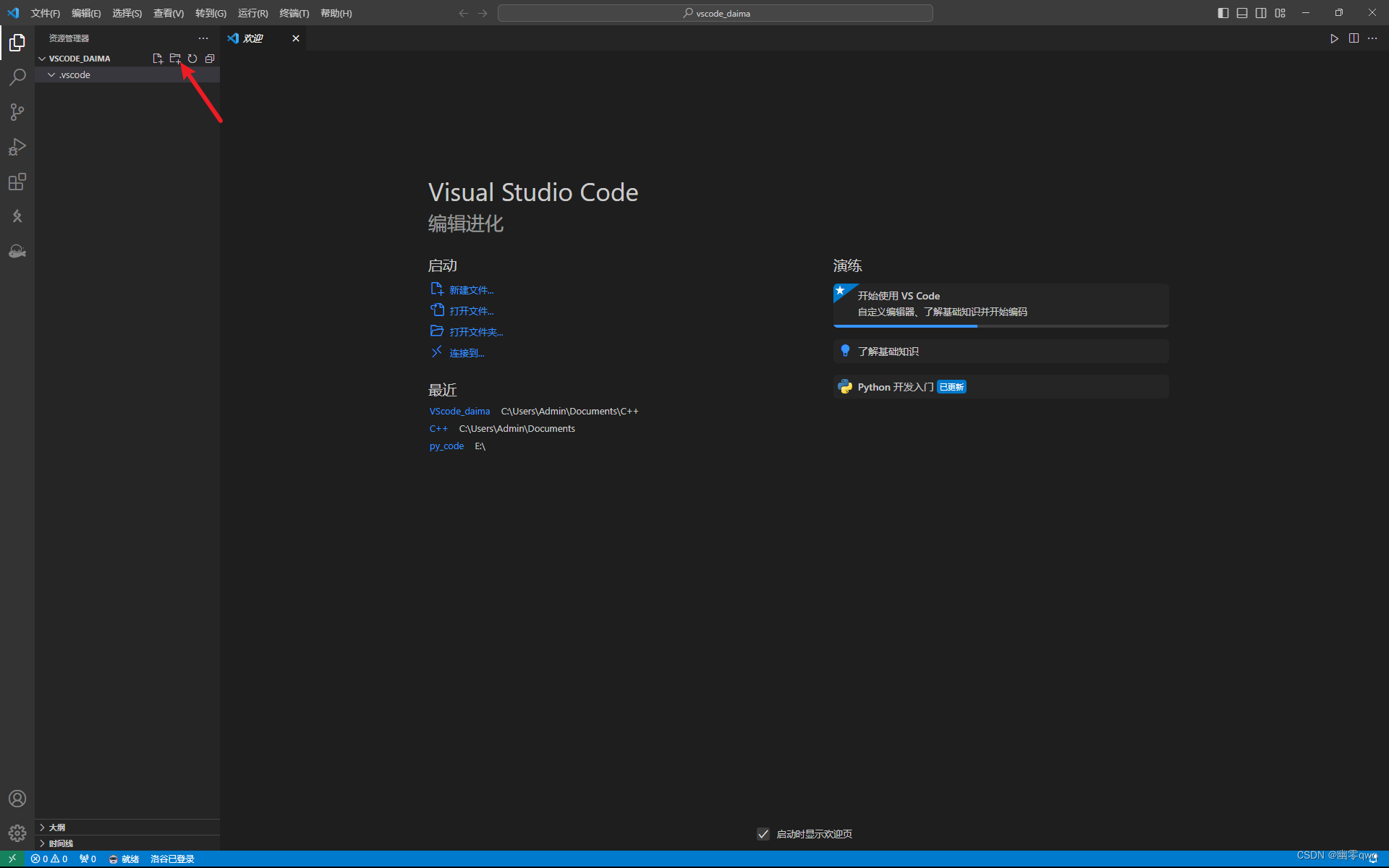Open the Accounts menu icon
Viewport: 1389px width, 868px height.
(x=17, y=799)
